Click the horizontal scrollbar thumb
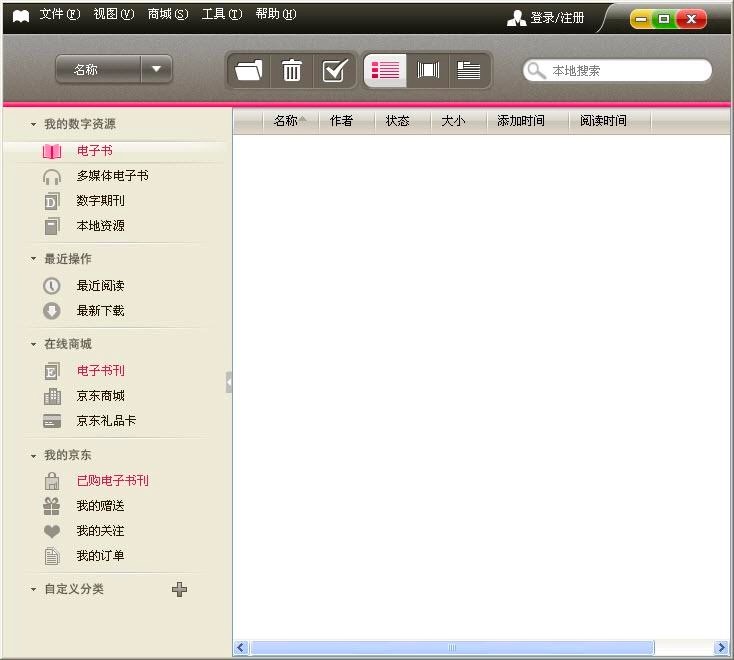 452,648
